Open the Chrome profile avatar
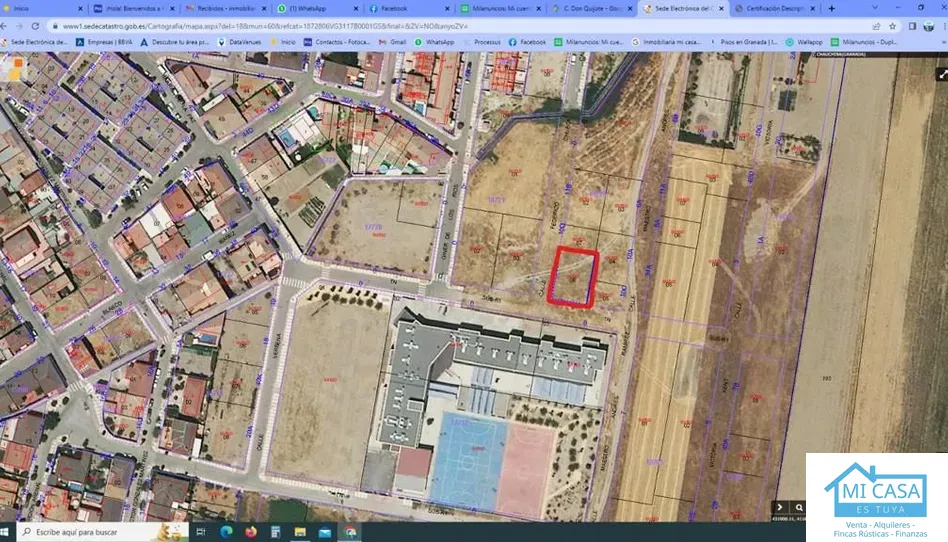Viewport: 948px width, 542px height. click(929, 26)
